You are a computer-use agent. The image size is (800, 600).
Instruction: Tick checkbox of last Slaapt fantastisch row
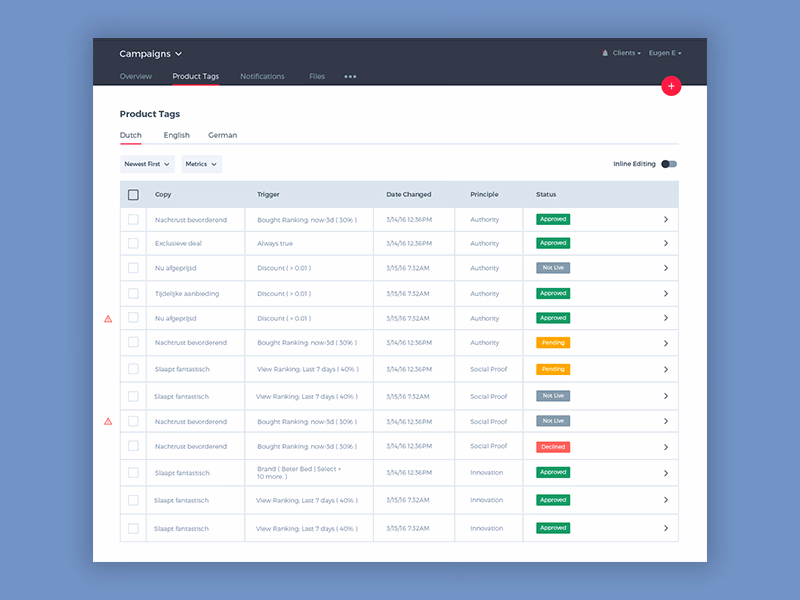click(x=133, y=528)
